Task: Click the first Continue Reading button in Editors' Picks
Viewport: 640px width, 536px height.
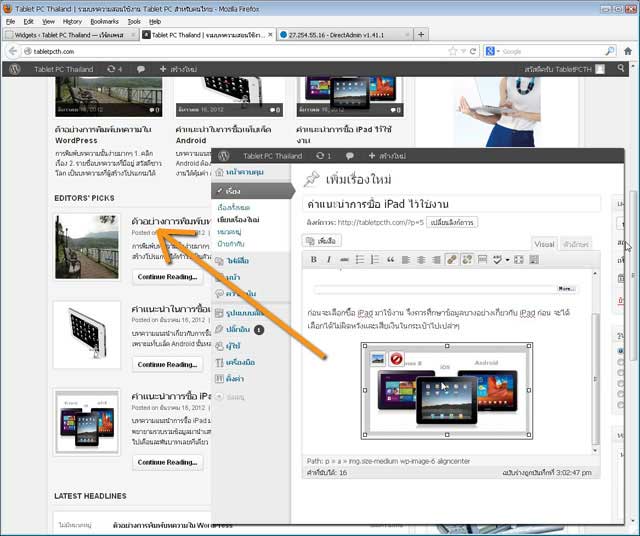Action: (167, 277)
